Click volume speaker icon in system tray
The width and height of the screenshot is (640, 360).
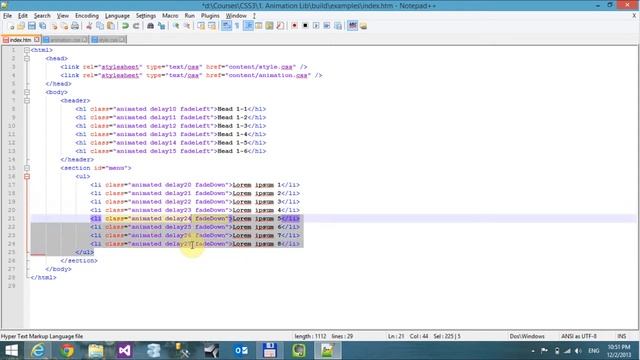(x=578, y=351)
